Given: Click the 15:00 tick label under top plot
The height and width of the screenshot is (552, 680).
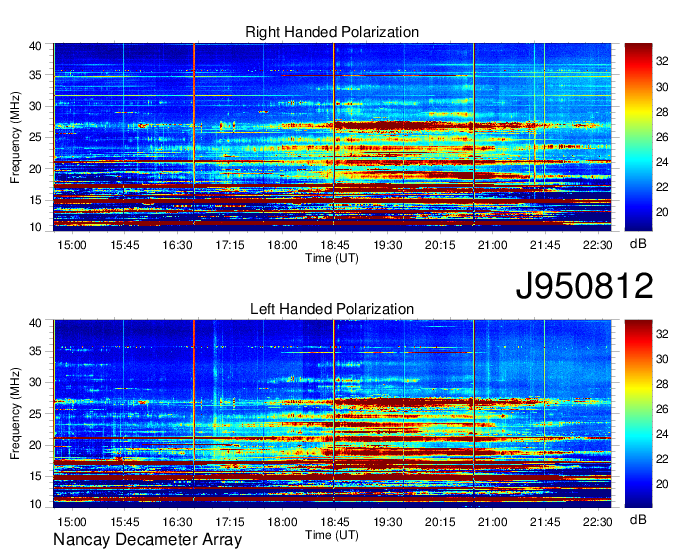Looking at the screenshot, I should [72, 245].
